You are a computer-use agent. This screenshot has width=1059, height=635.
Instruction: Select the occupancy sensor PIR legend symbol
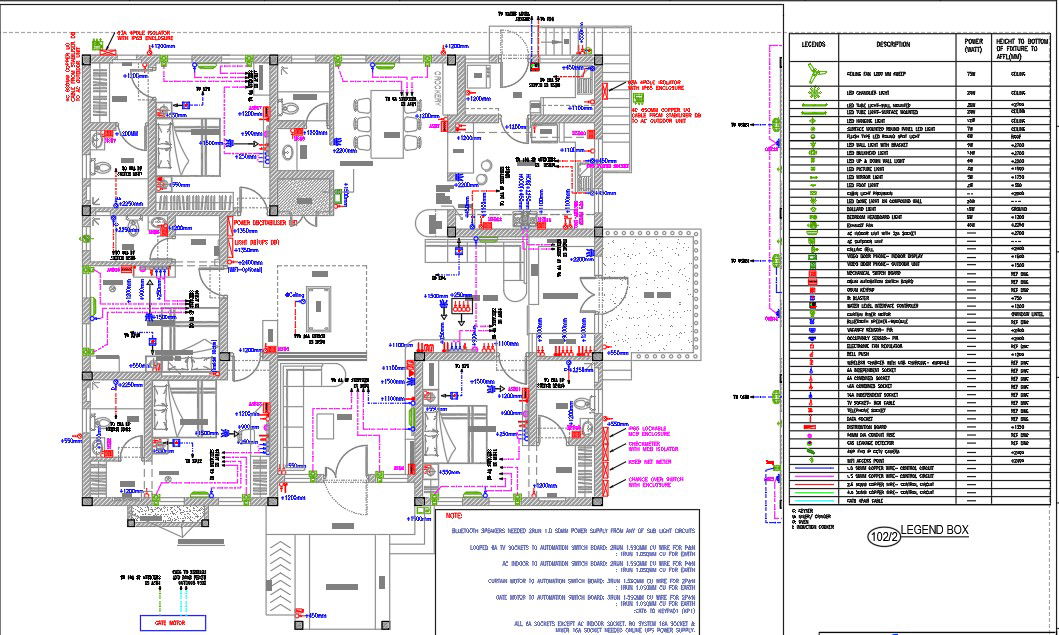[811, 340]
